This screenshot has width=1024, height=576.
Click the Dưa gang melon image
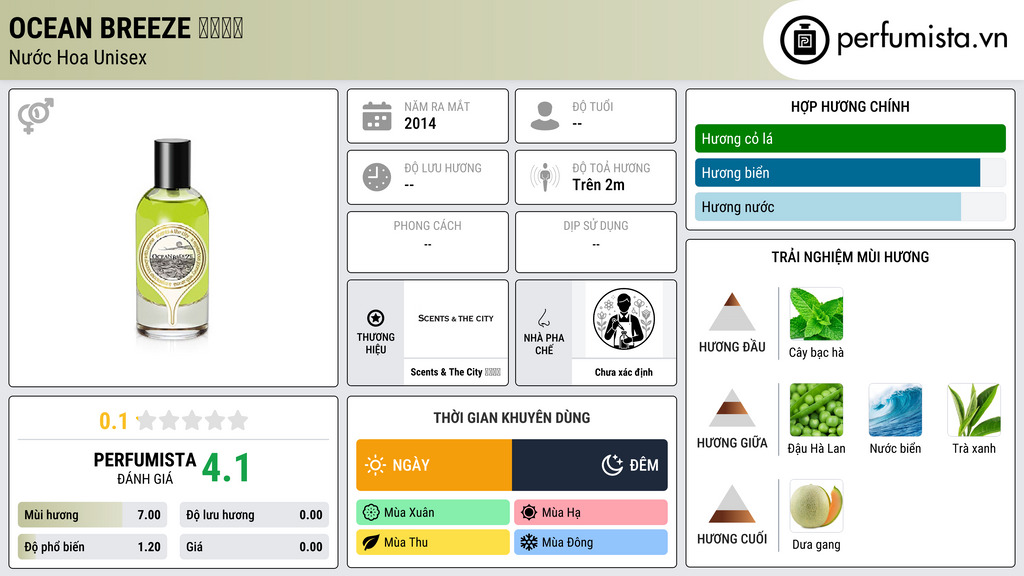coord(816,506)
